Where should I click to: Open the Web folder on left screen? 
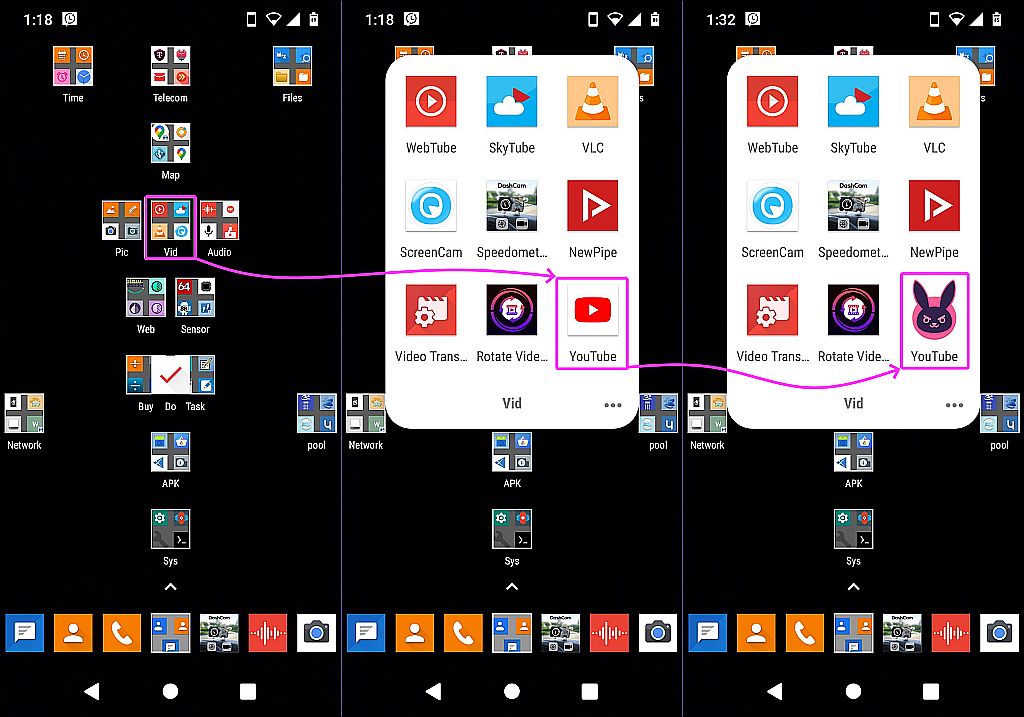tap(146, 298)
